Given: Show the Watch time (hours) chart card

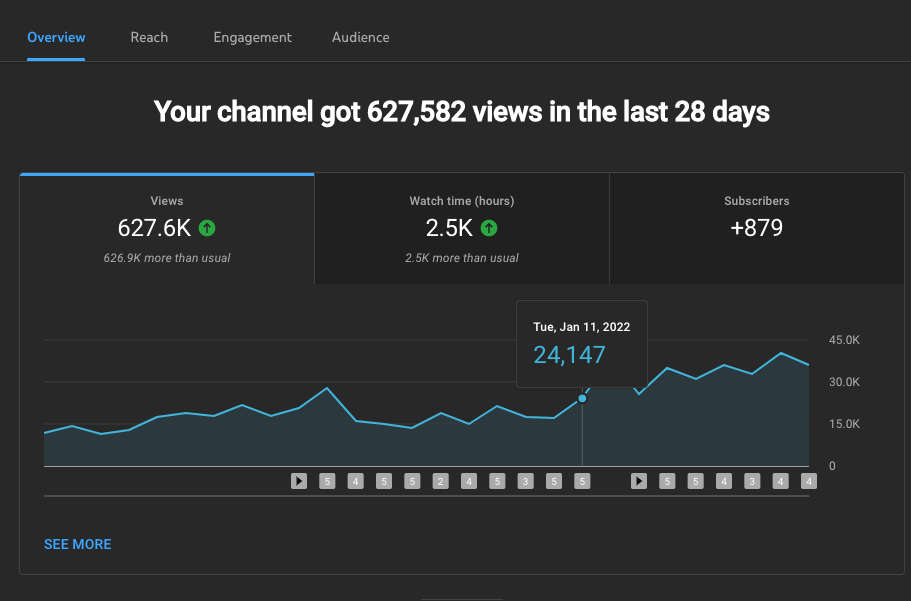Looking at the screenshot, I should 461,229.
